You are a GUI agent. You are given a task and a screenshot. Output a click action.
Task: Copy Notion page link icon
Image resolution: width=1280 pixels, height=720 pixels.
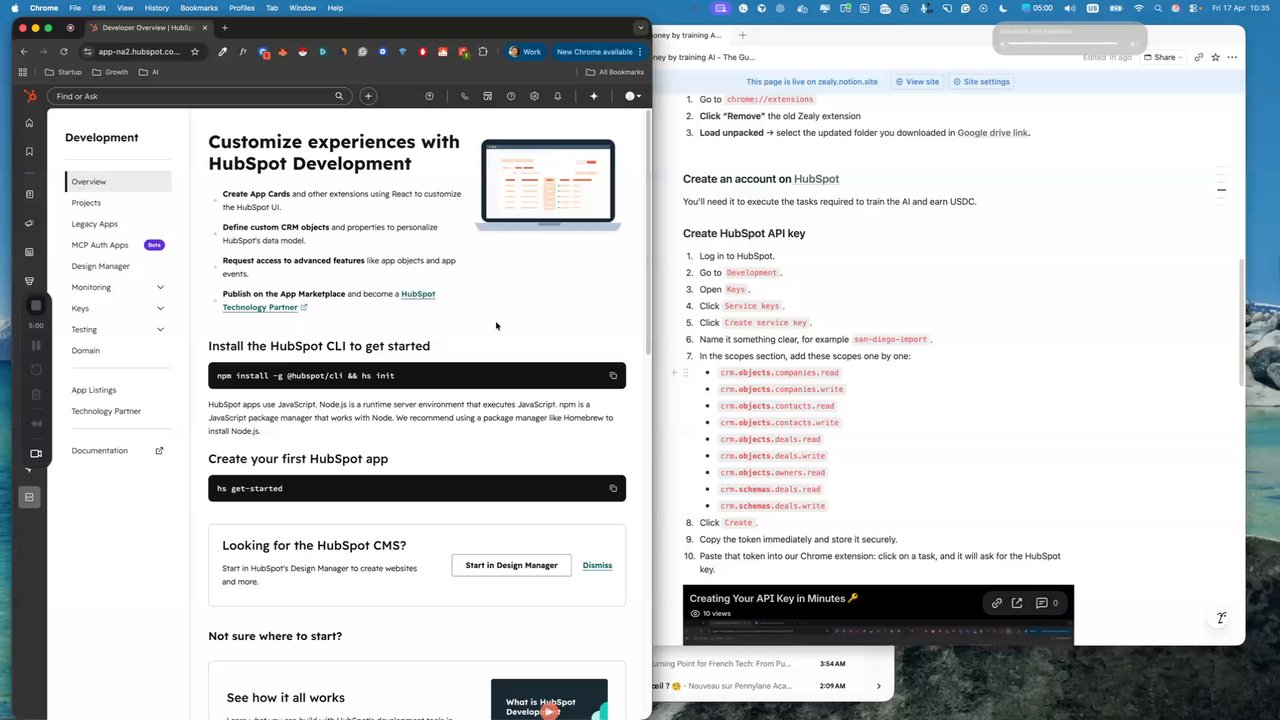pos(1199,57)
